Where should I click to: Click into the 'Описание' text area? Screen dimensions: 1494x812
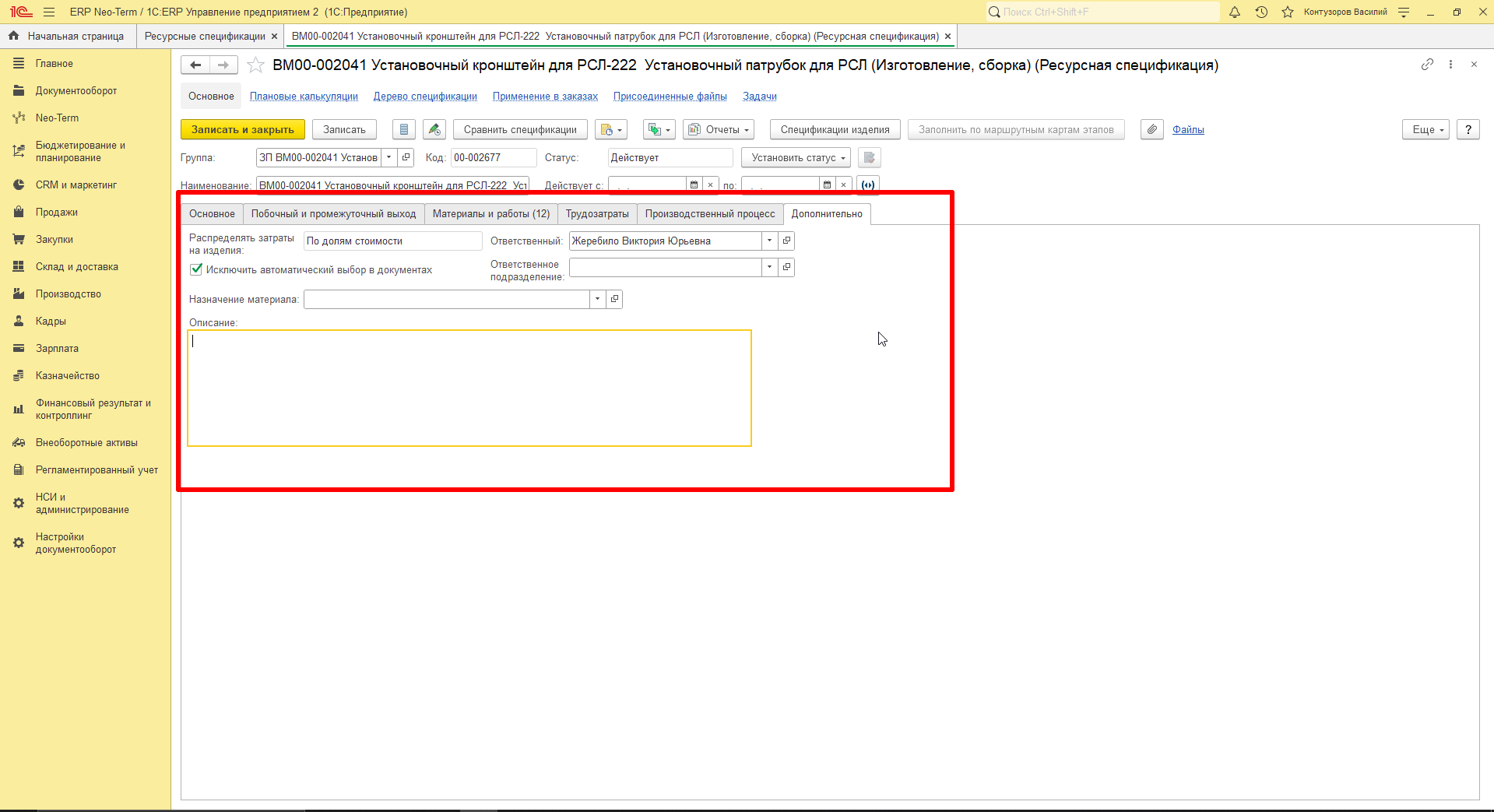point(469,388)
